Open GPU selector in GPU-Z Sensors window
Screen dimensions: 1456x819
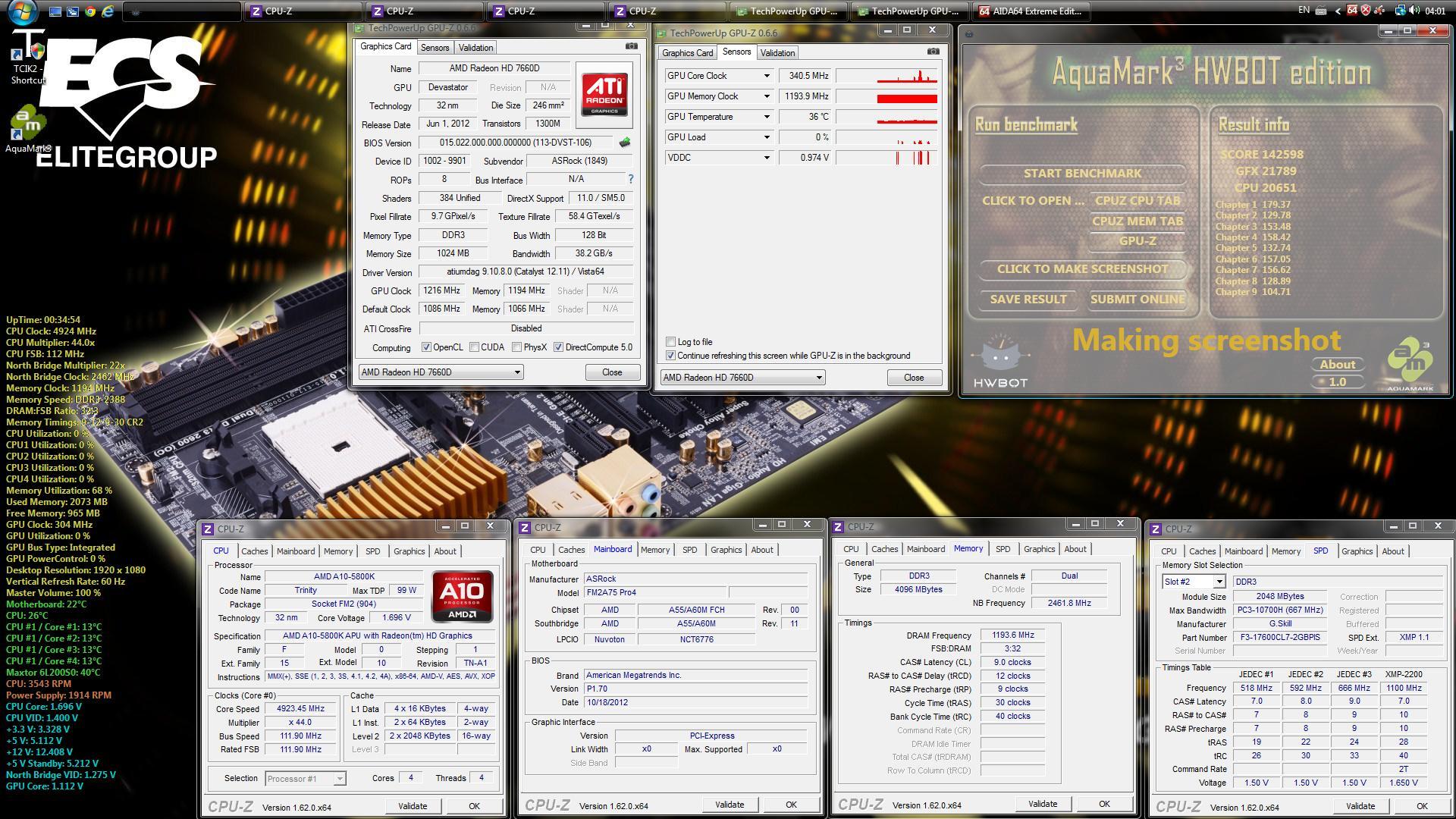[x=742, y=378]
